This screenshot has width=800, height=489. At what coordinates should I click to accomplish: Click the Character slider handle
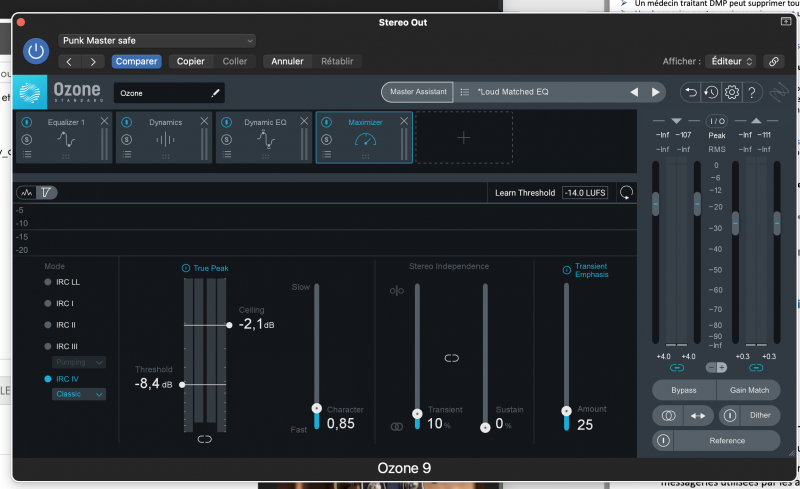[x=317, y=408]
